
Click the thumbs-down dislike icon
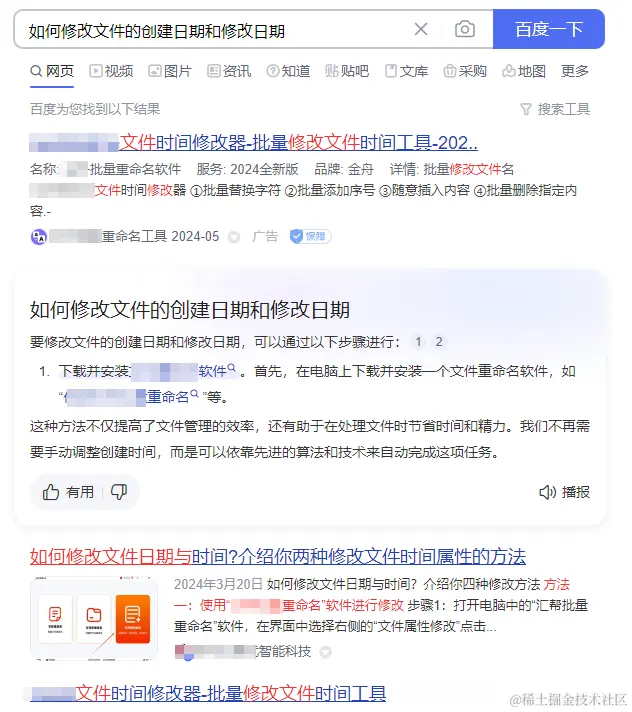coord(119,492)
